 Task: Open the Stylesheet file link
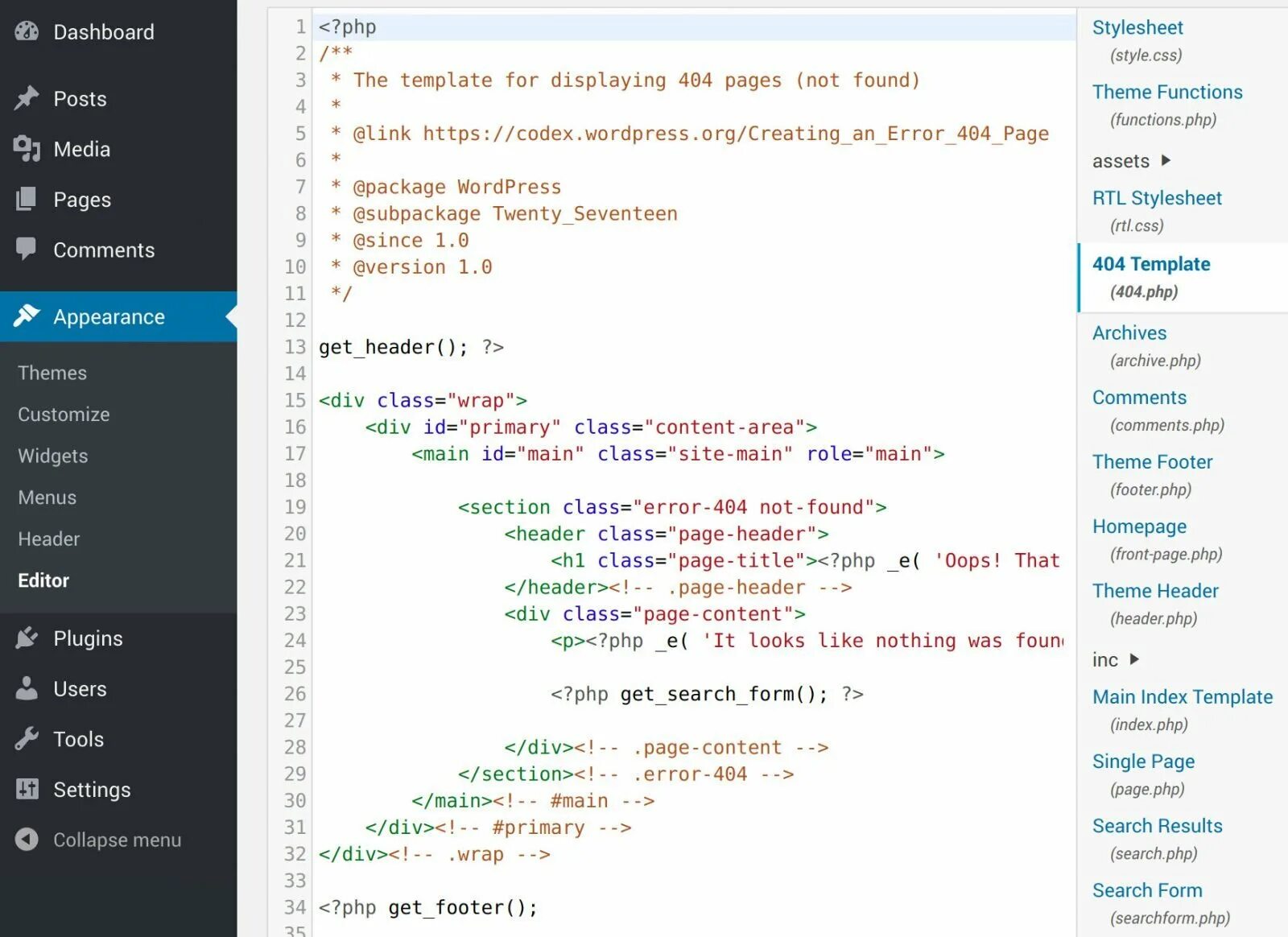pos(1137,27)
